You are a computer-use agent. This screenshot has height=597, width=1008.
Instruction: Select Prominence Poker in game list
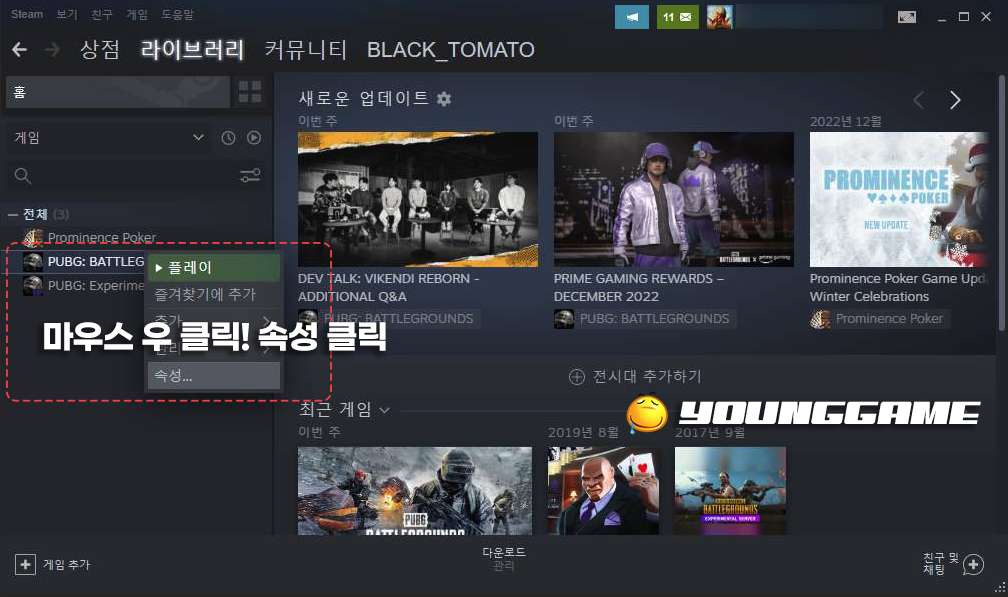(x=102, y=238)
